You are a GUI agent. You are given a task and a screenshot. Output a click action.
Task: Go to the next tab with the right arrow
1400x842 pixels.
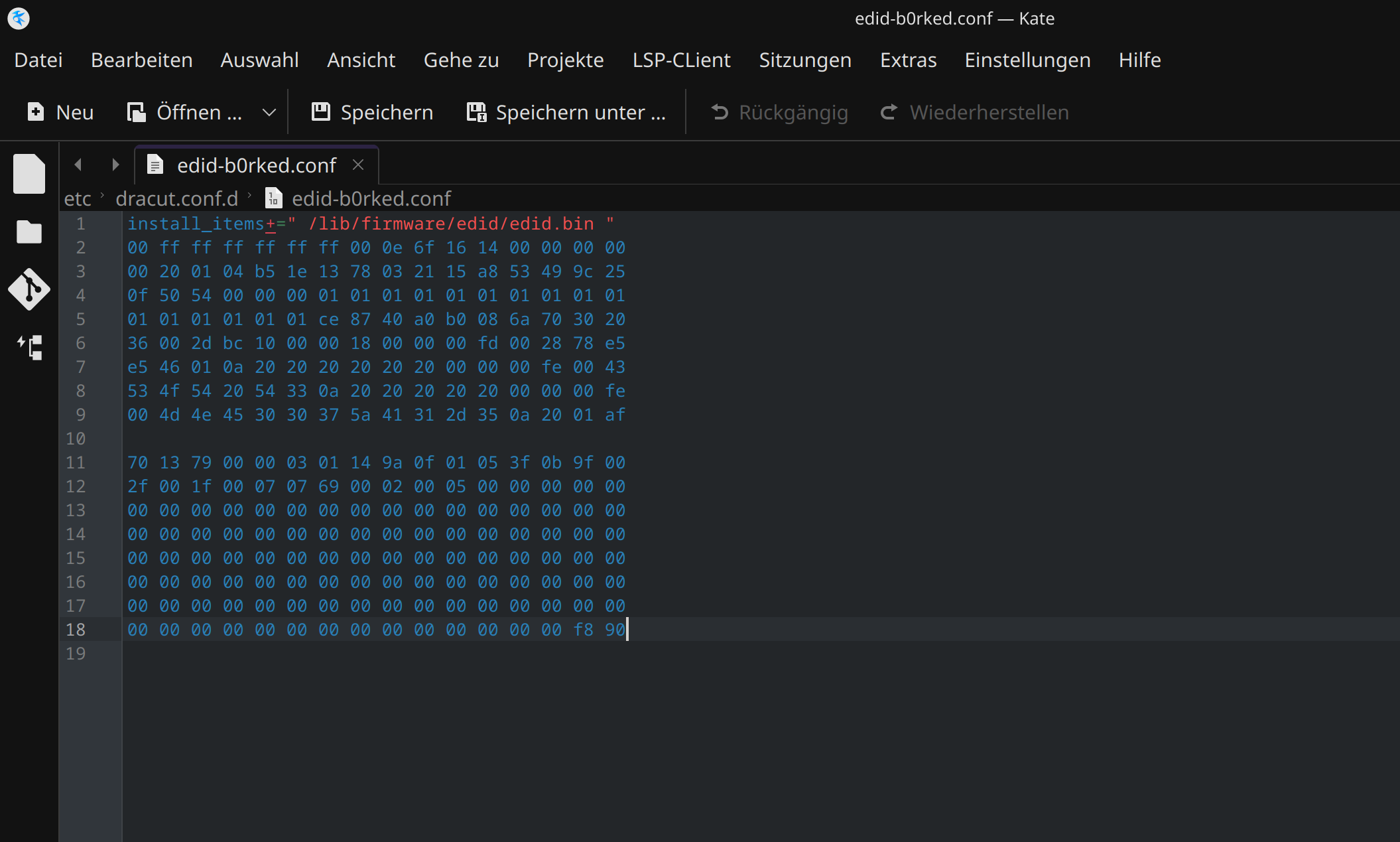(x=115, y=165)
